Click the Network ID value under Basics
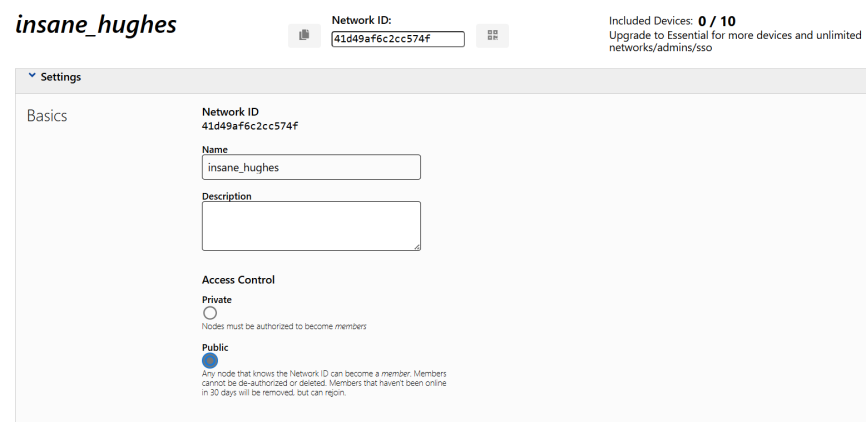The height and width of the screenshot is (422, 866). point(250,126)
